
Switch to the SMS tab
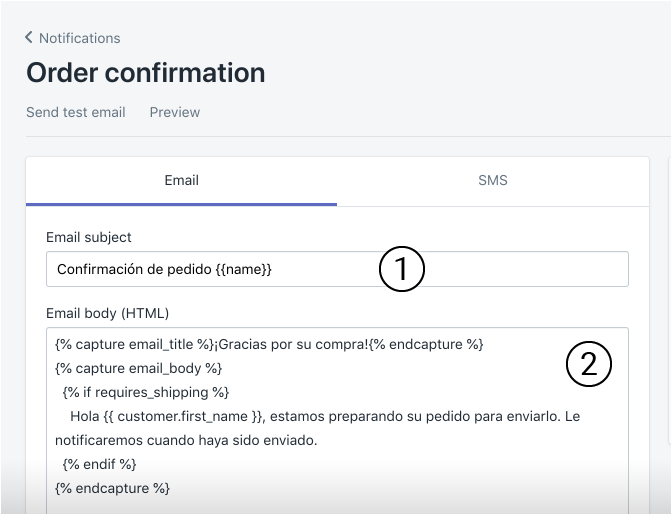(x=493, y=181)
